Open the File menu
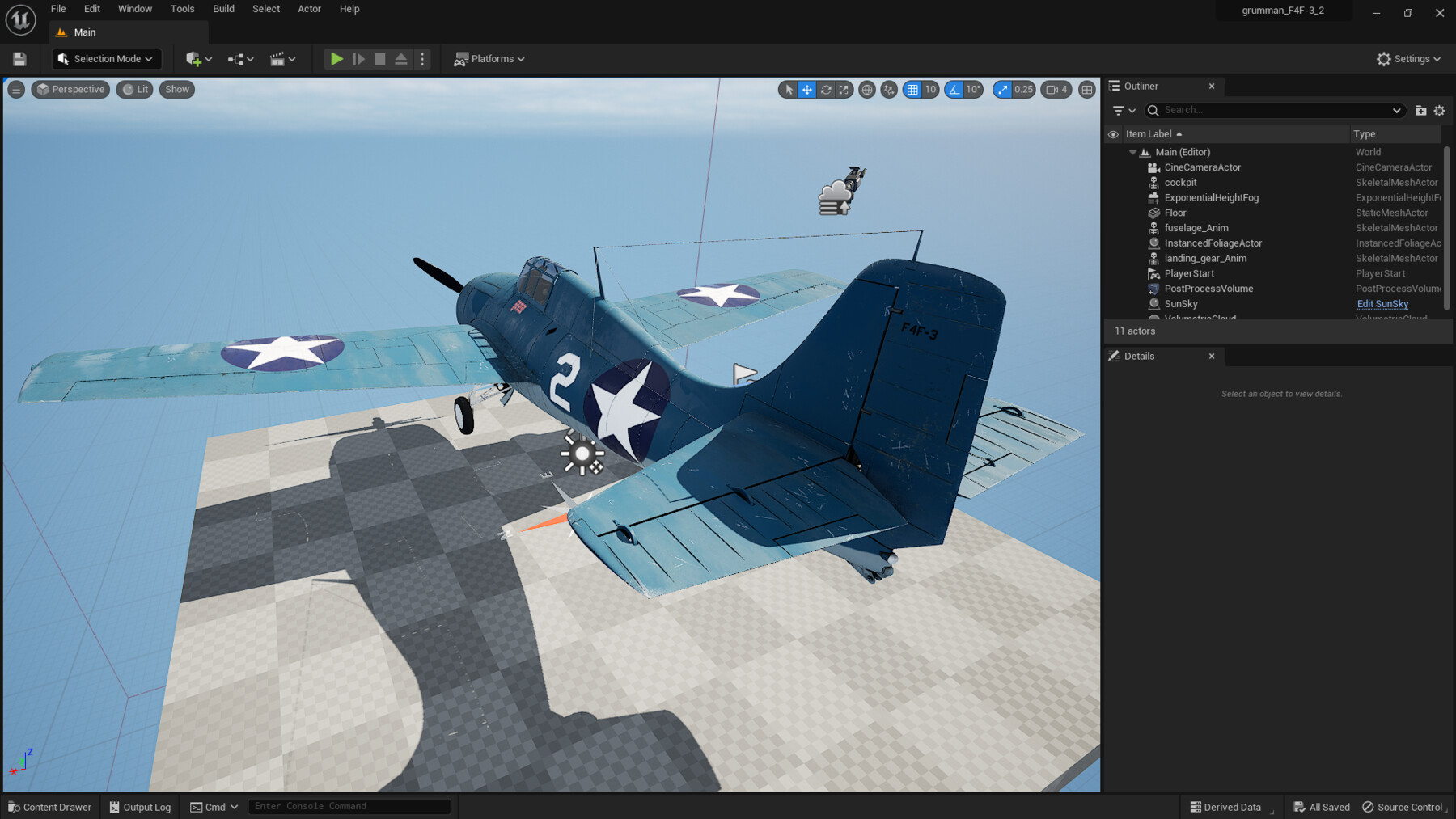1456x819 pixels. [x=58, y=9]
